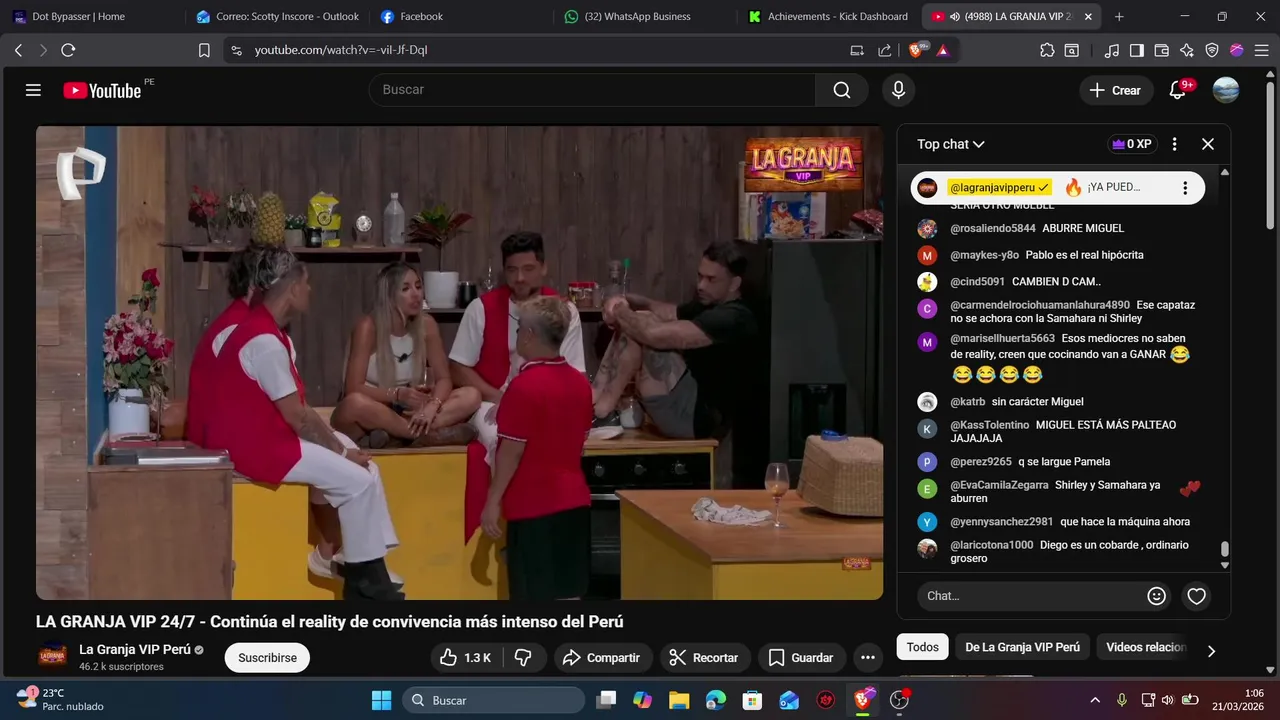View site information for youtube.com
This screenshot has width=1280, height=720.
(x=236, y=50)
